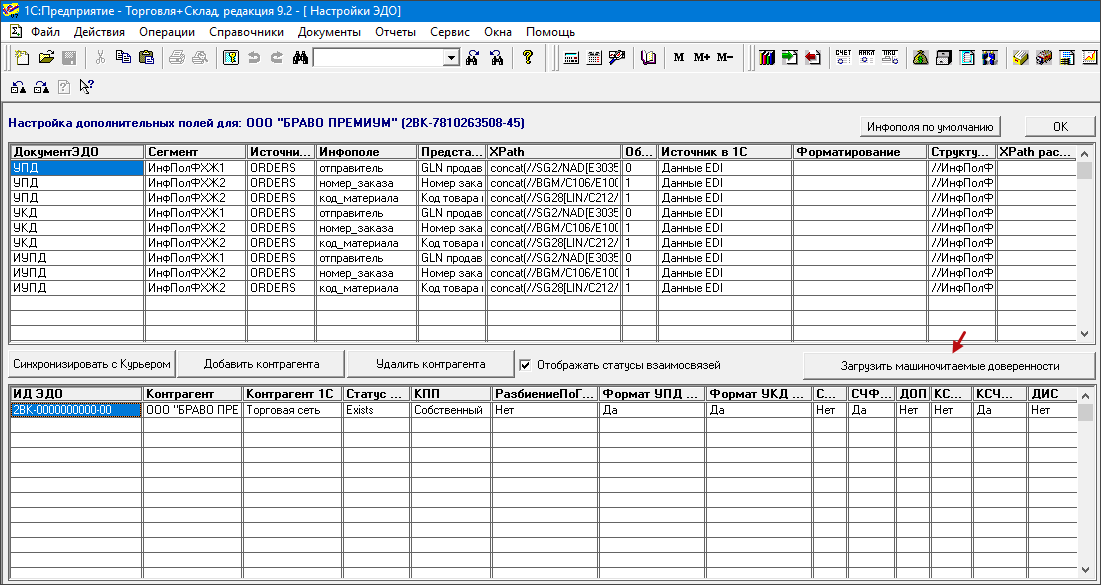The image size is (1101, 585).
Task: Toggle 'Отображать статусы взаимосвязей' checkbox
Action: pyautogui.click(x=525, y=364)
